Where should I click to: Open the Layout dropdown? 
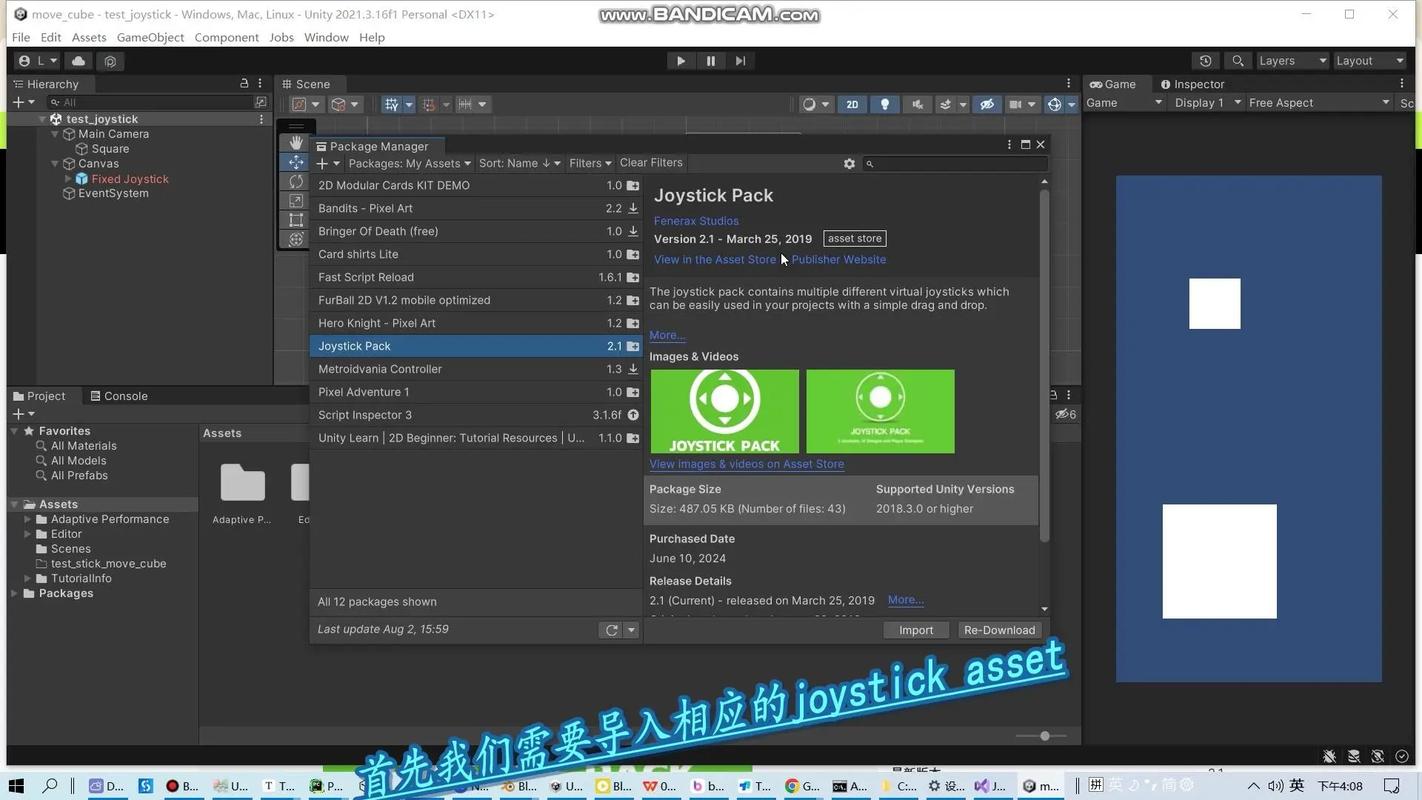click(x=1369, y=61)
